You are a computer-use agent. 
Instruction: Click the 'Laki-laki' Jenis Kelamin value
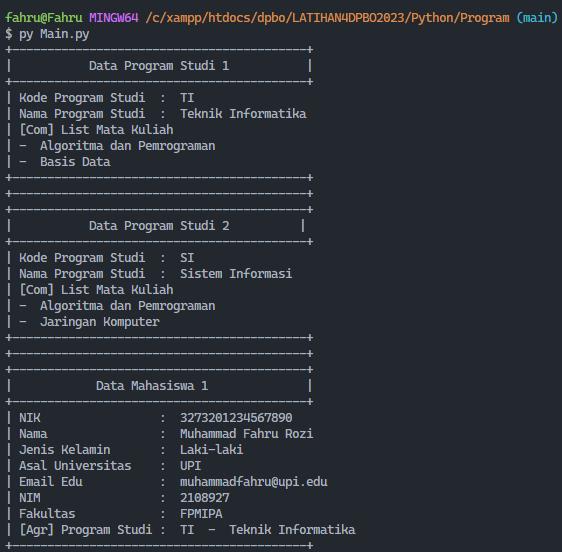[x=211, y=450]
